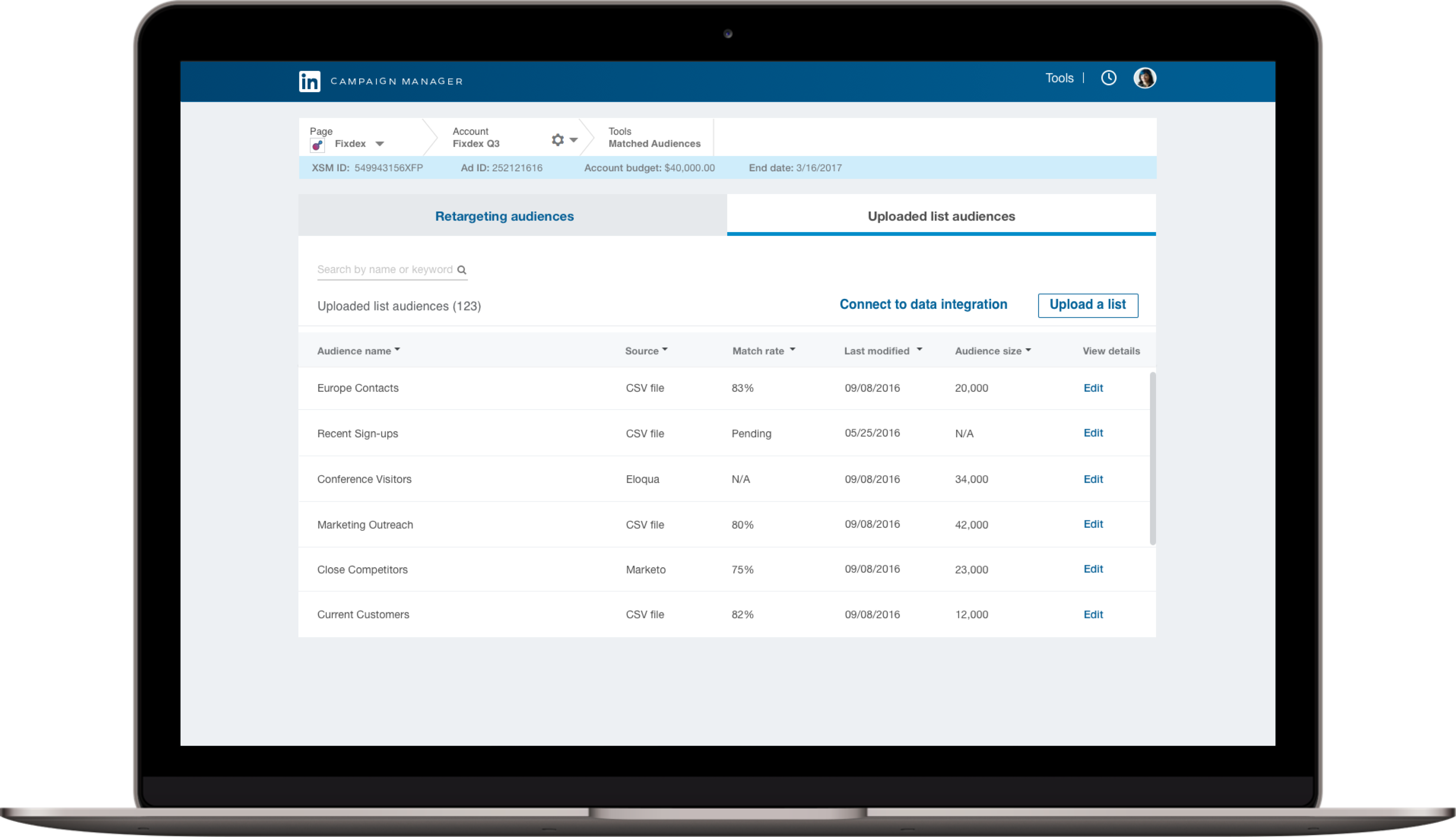Open the Tools menu
Screen dimensions: 1456x837
click(x=1059, y=78)
